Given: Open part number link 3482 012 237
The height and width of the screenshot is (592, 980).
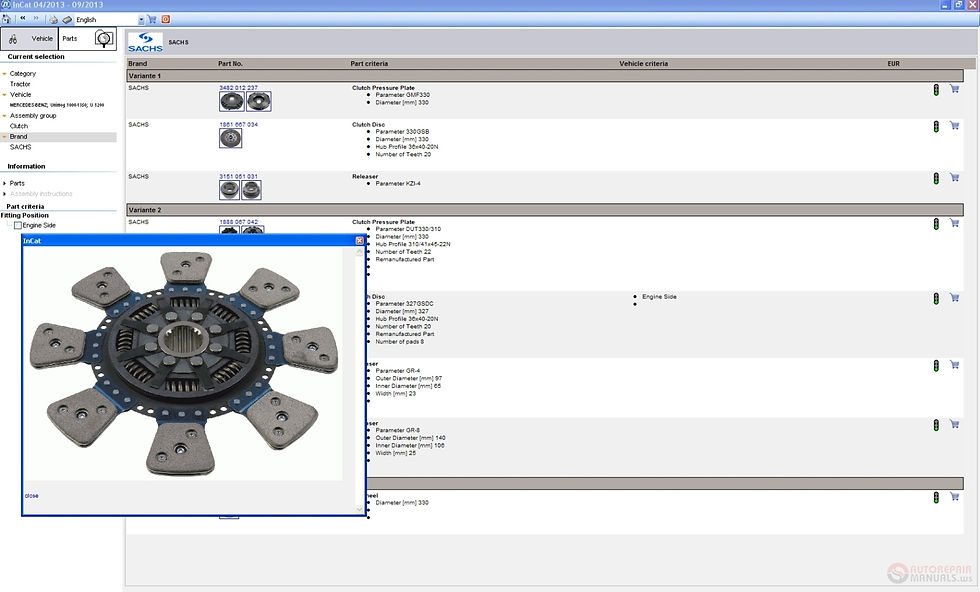Looking at the screenshot, I should [x=238, y=88].
